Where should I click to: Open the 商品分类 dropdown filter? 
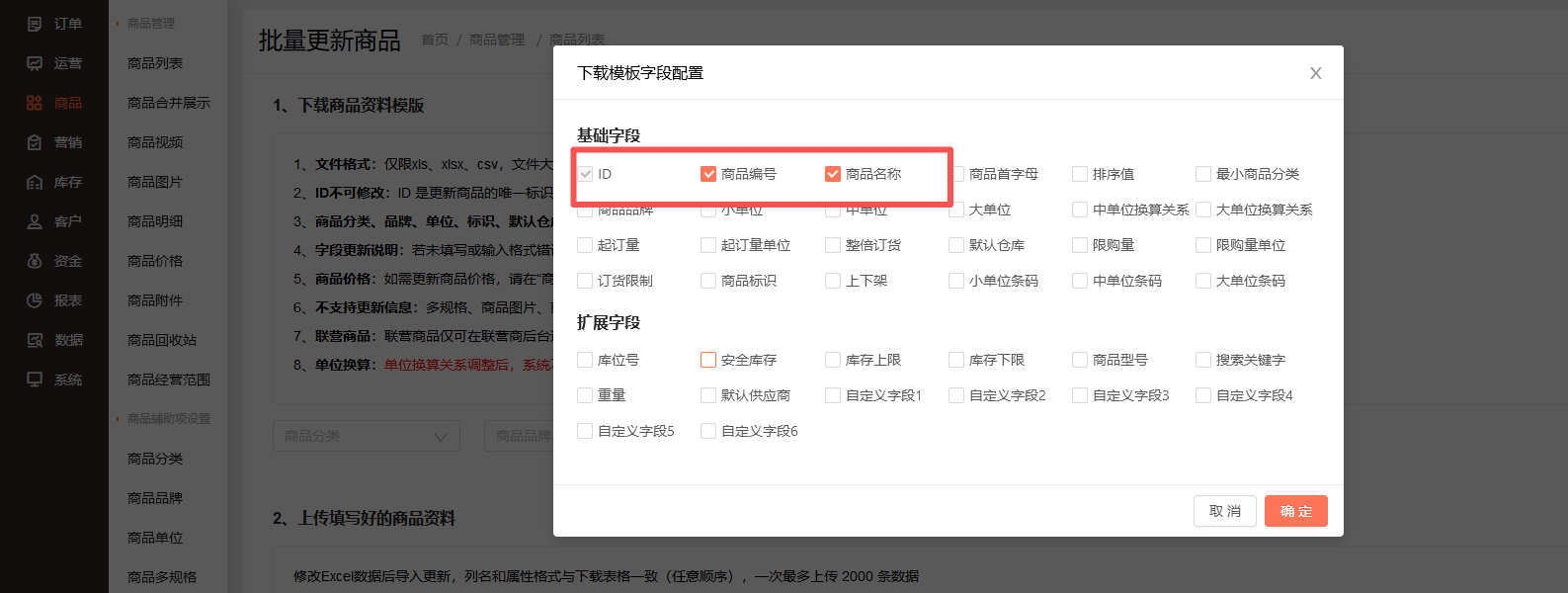click(x=367, y=436)
